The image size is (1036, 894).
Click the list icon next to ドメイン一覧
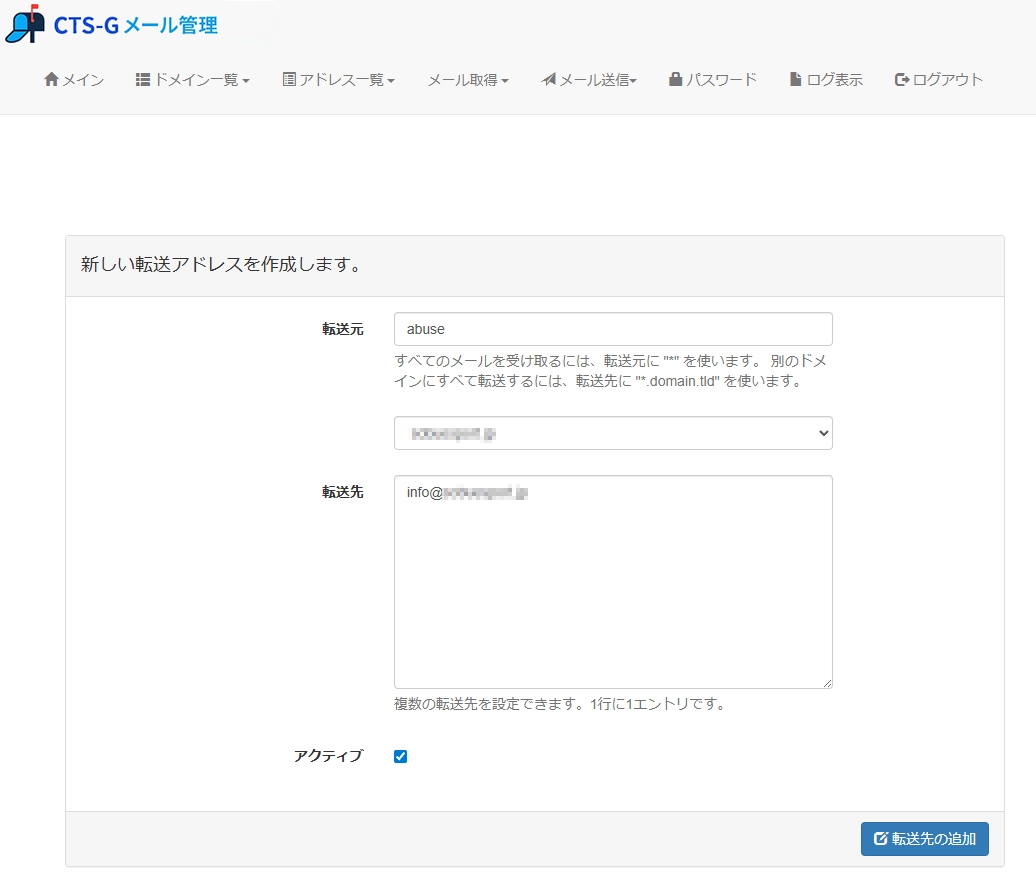(x=140, y=78)
